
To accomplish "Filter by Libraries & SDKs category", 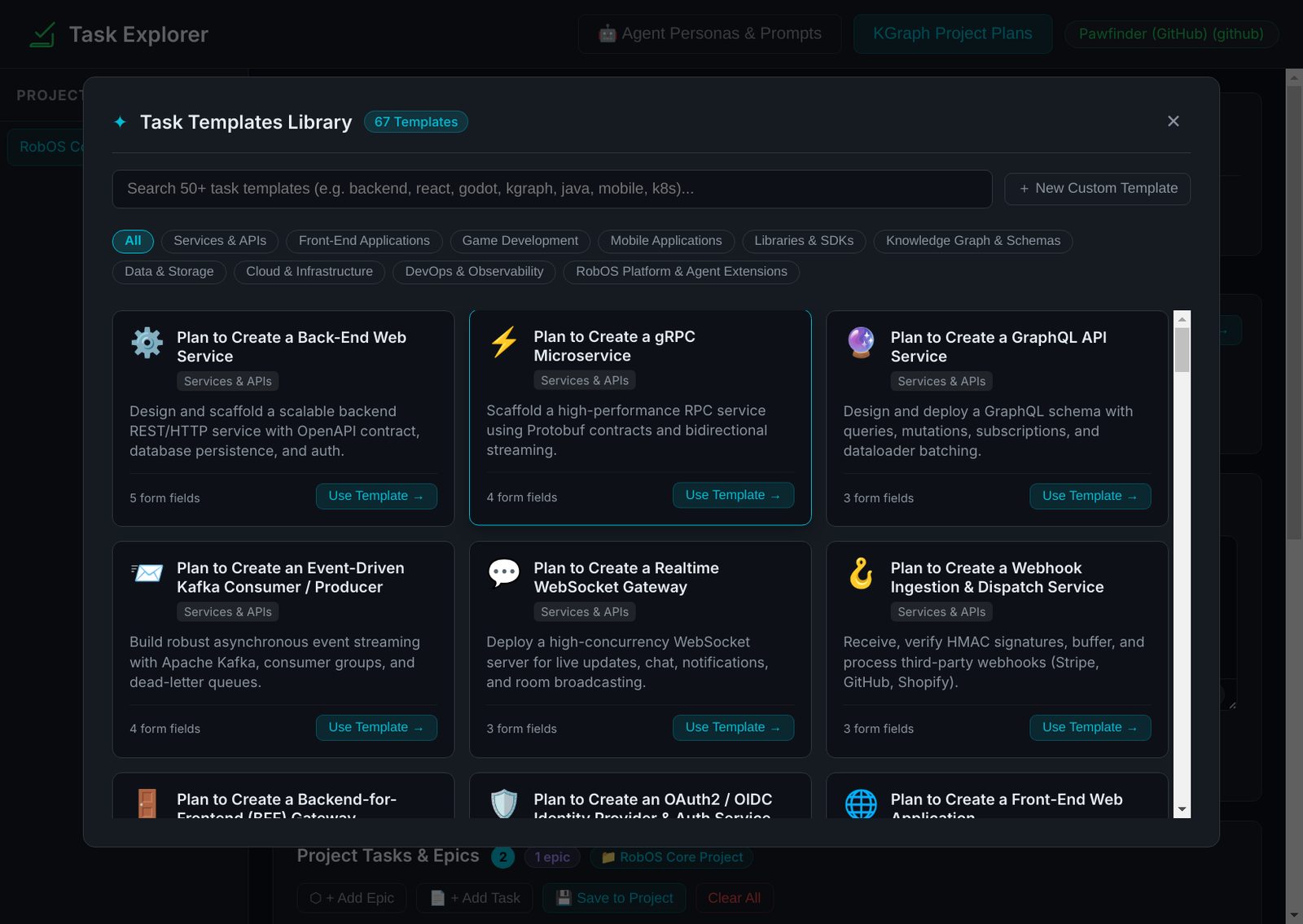I will click(804, 241).
